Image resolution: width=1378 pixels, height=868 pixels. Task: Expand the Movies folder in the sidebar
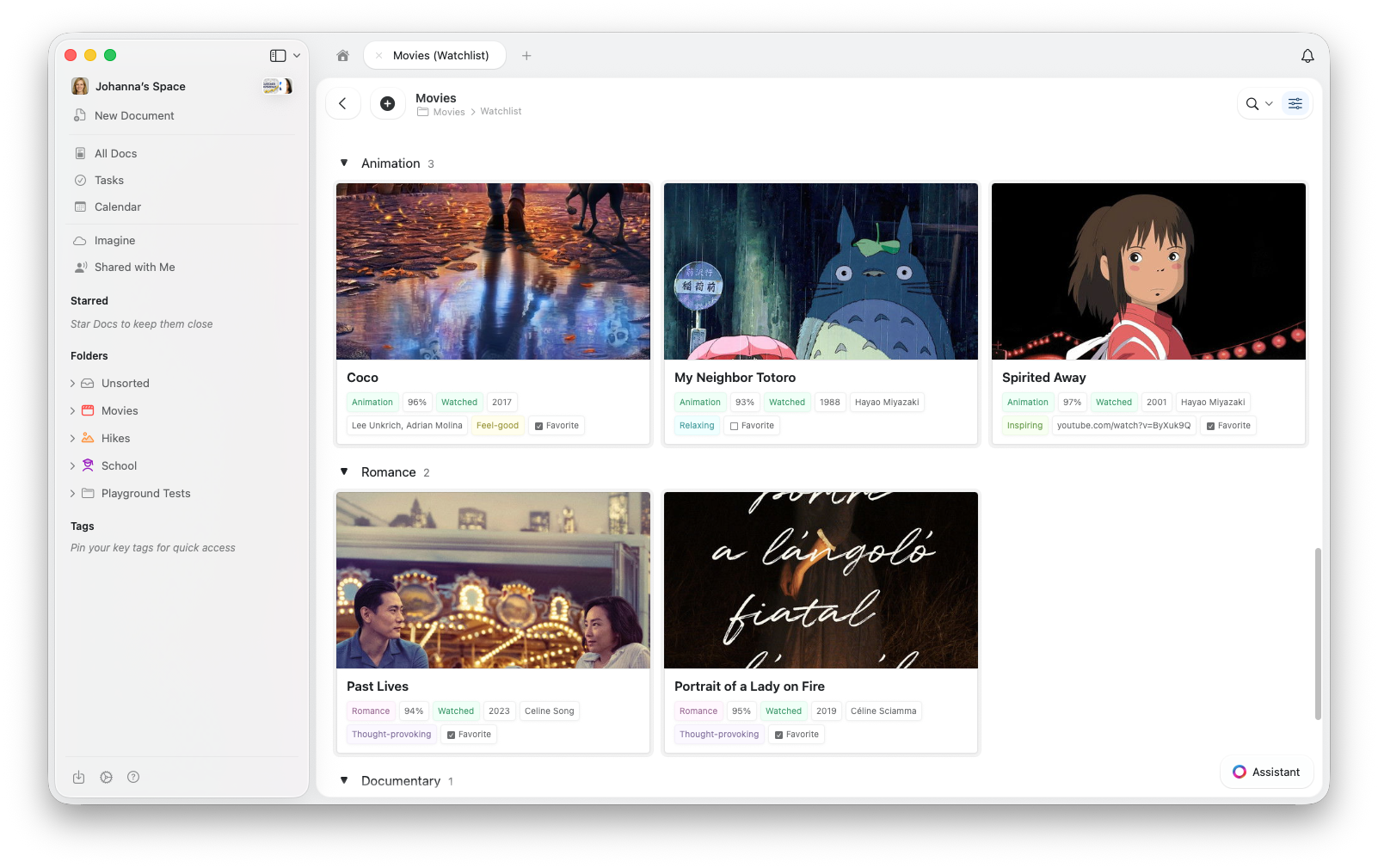(73, 410)
